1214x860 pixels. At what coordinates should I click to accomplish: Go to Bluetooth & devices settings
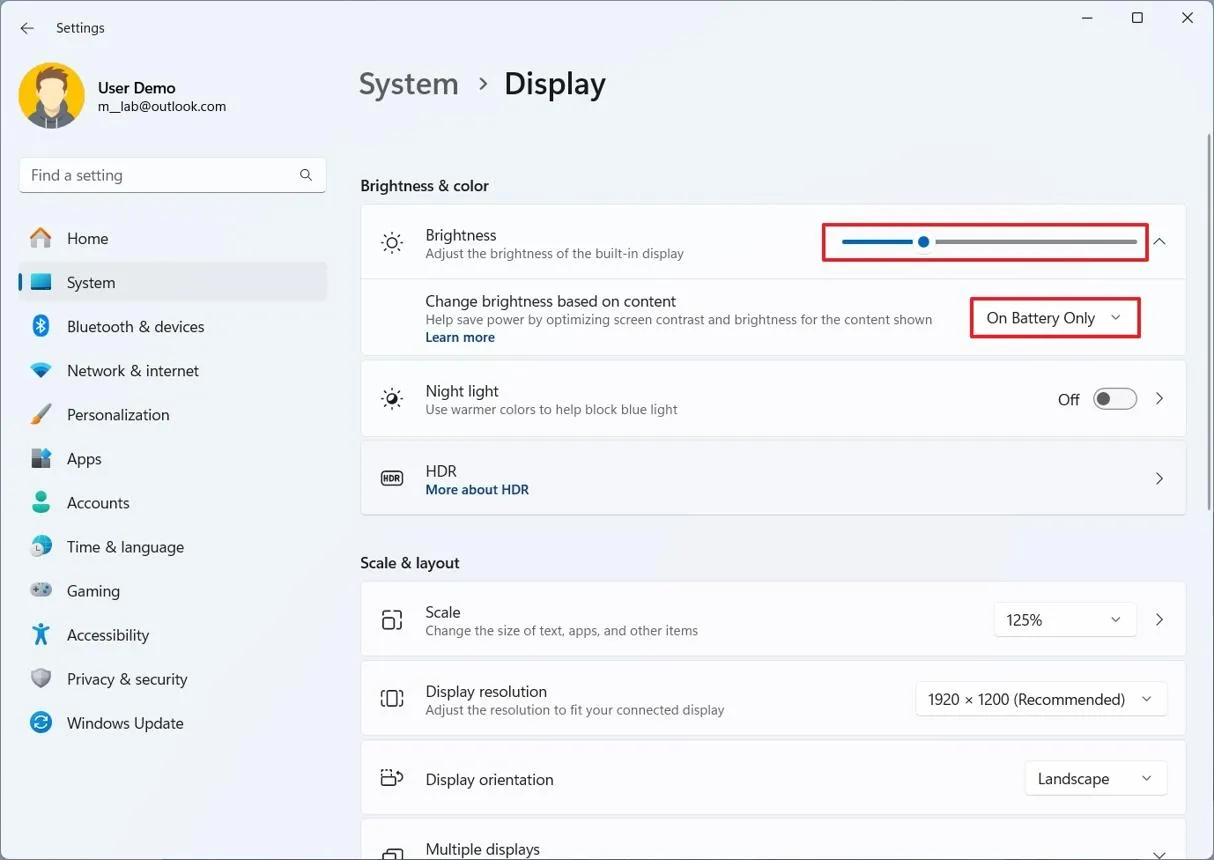pos(173,326)
